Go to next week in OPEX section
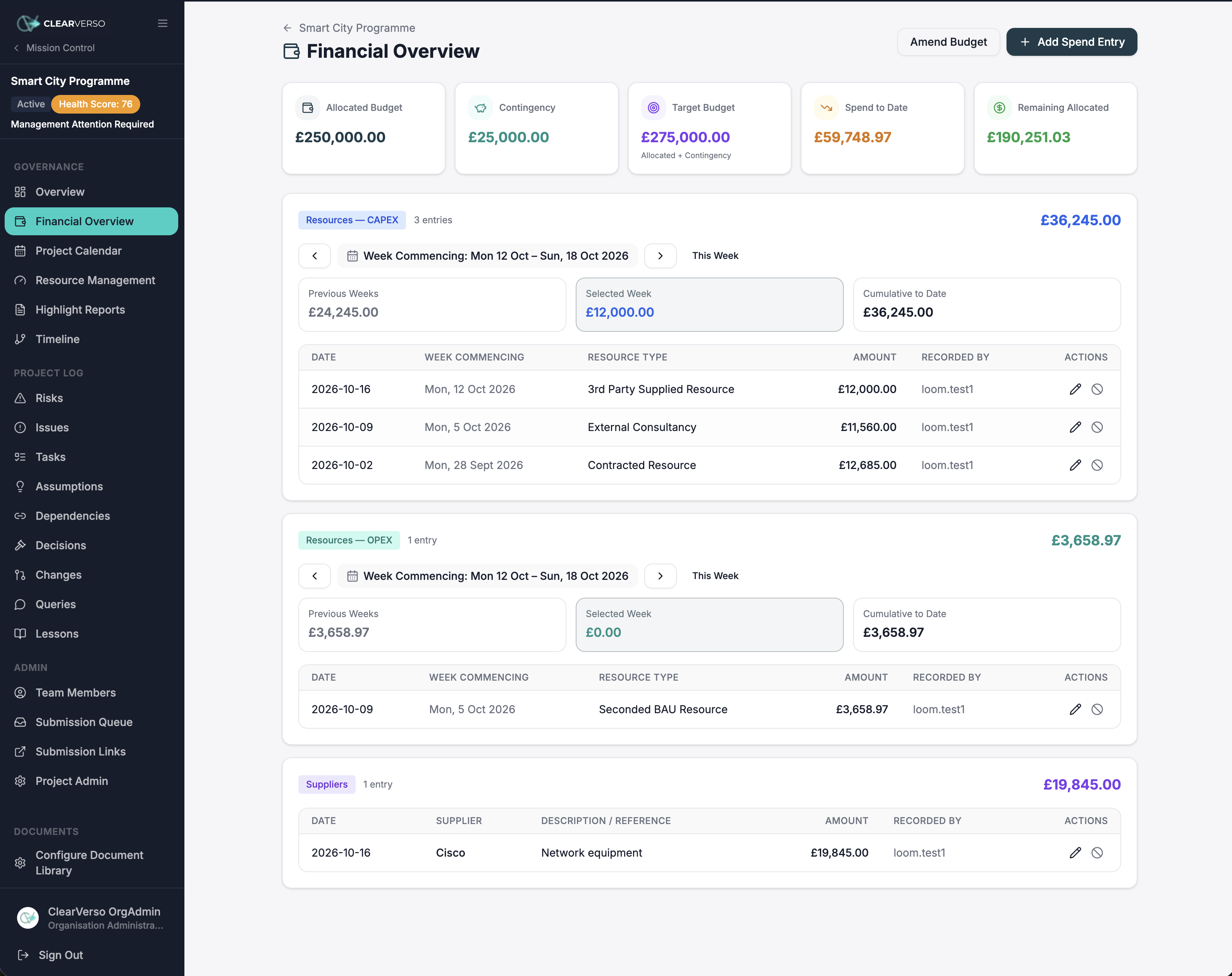 pyautogui.click(x=660, y=576)
